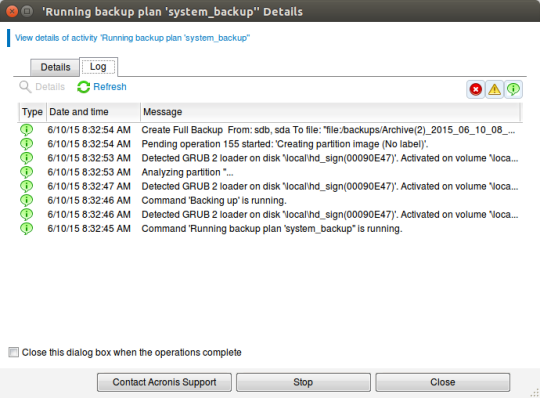Viewport: 540px width, 398px height.
Task: Click the Close button at bottom
Action: tap(443, 382)
